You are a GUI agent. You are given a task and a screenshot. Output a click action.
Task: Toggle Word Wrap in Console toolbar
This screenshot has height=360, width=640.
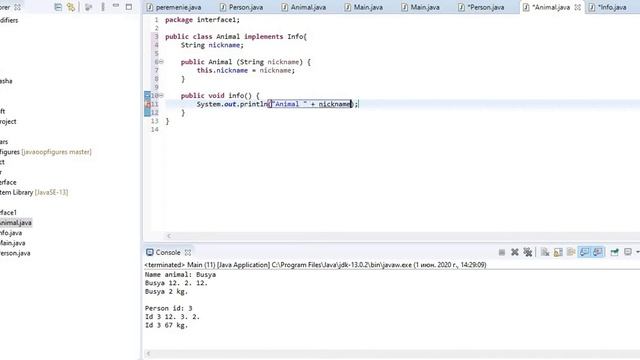pos(571,252)
